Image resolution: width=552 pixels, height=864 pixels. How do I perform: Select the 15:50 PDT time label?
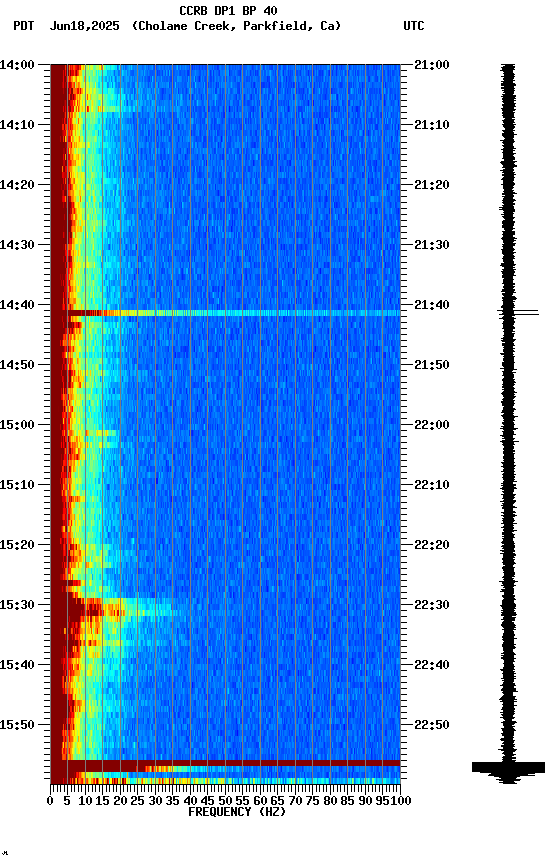pyautogui.click(x=17, y=725)
